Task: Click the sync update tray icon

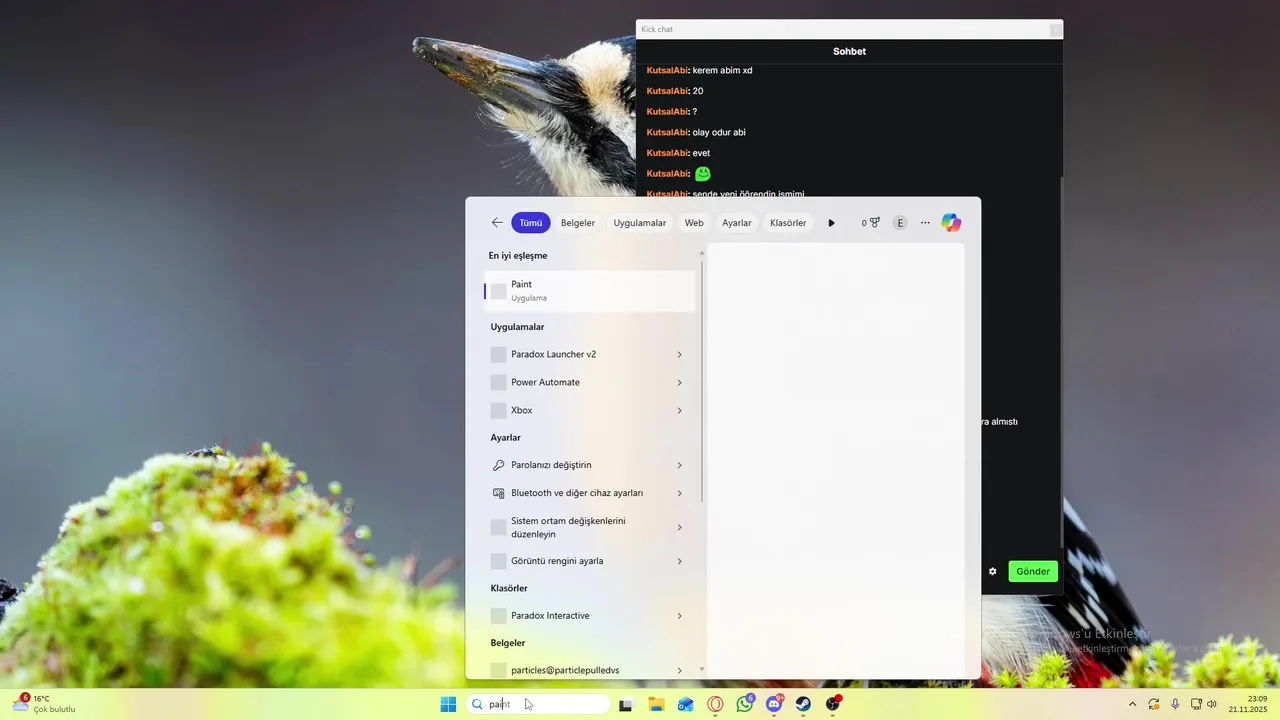Action: 1154,704
